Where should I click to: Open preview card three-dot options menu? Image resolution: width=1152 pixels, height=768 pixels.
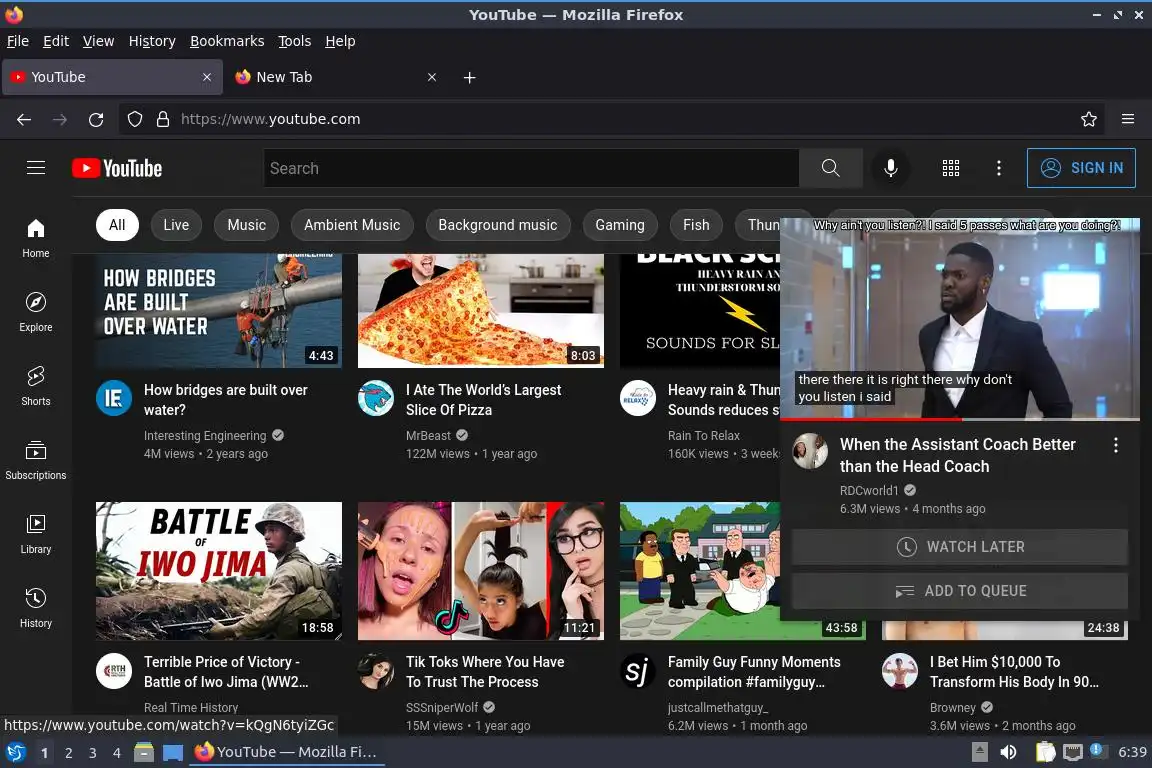click(x=1115, y=445)
